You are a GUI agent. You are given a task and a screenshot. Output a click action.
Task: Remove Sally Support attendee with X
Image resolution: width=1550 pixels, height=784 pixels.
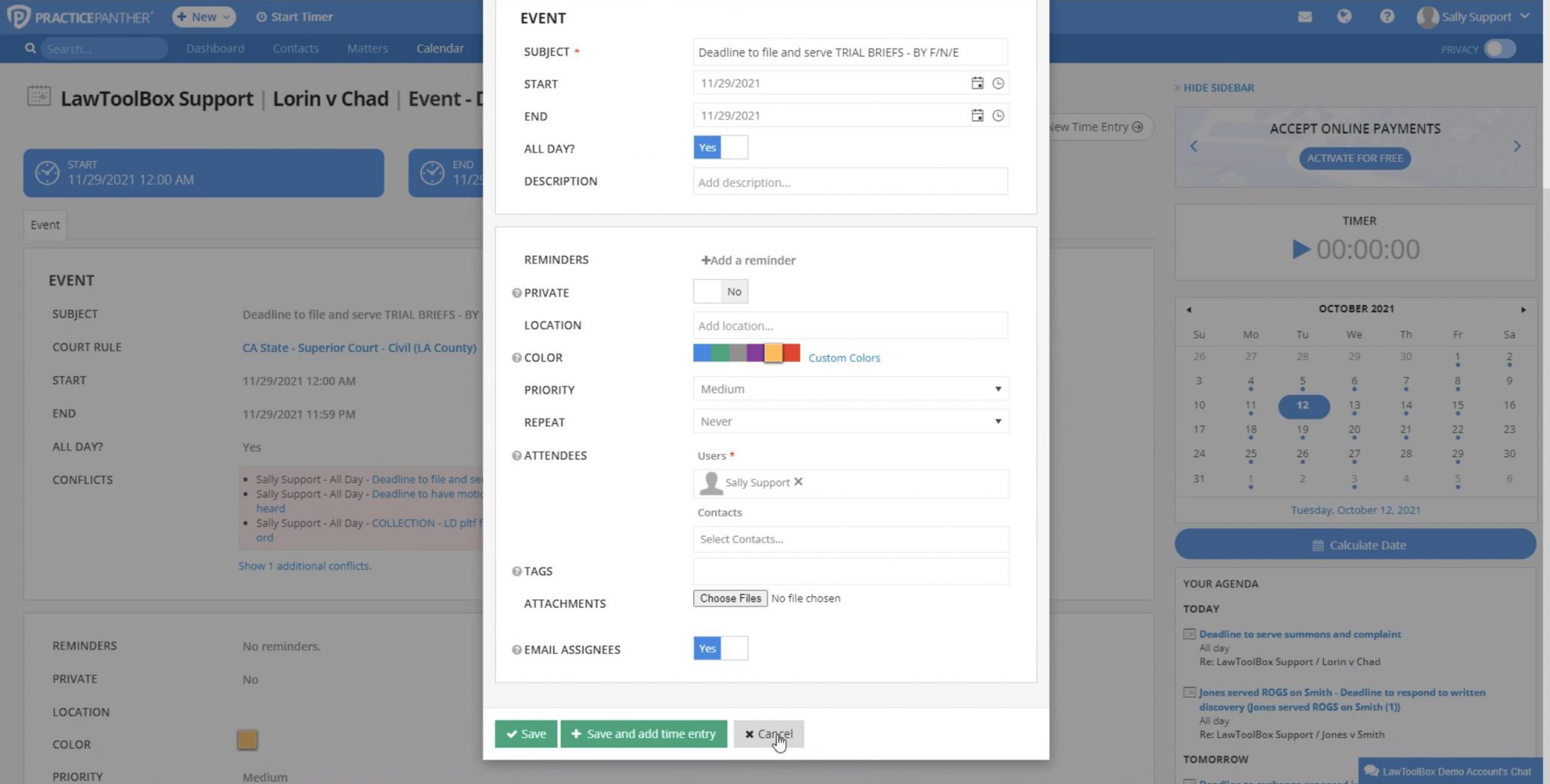click(798, 482)
